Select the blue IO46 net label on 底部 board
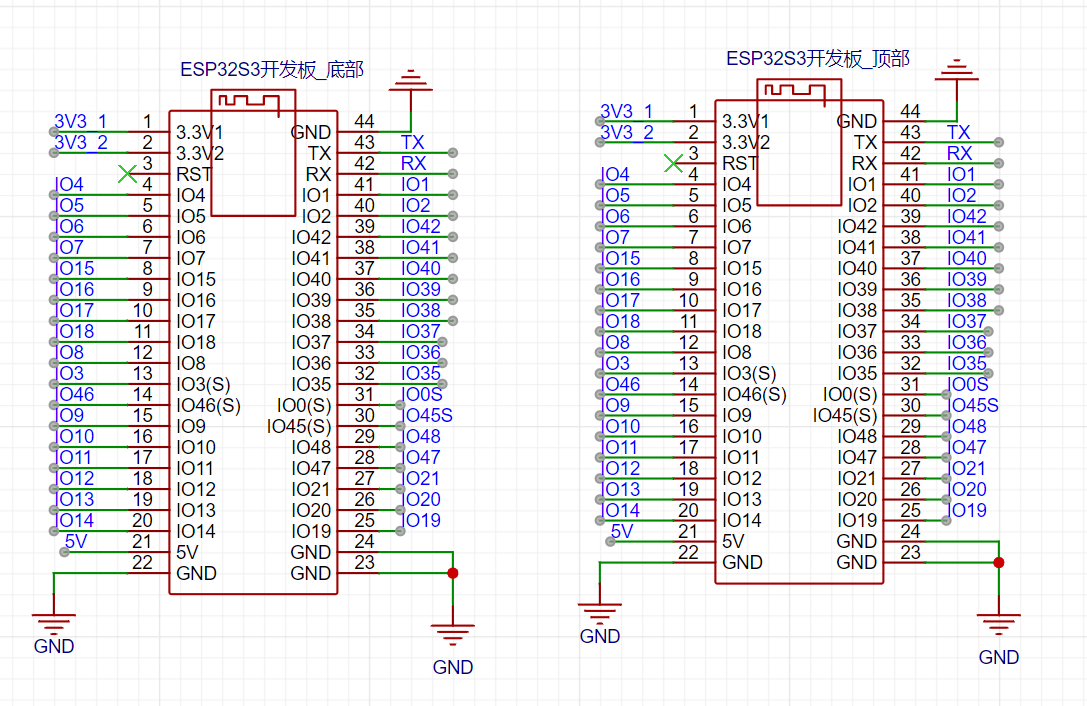The image size is (1087, 706). pos(75,395)
